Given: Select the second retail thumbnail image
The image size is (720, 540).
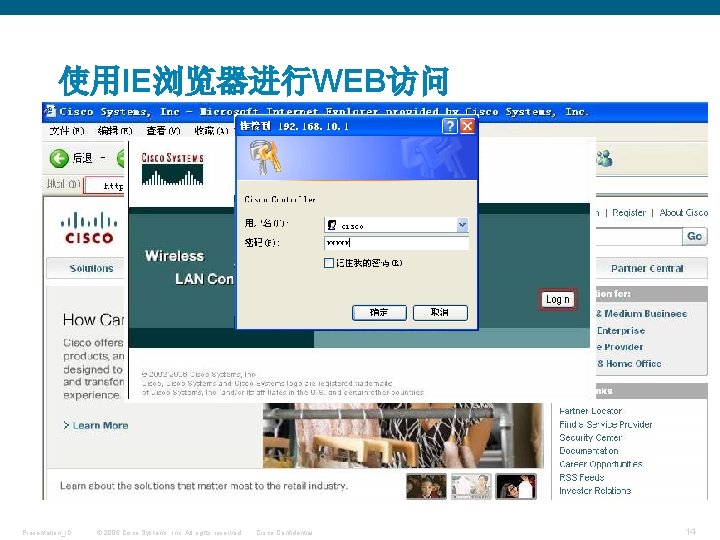Looking at the screenshot, I should point(471,486).
